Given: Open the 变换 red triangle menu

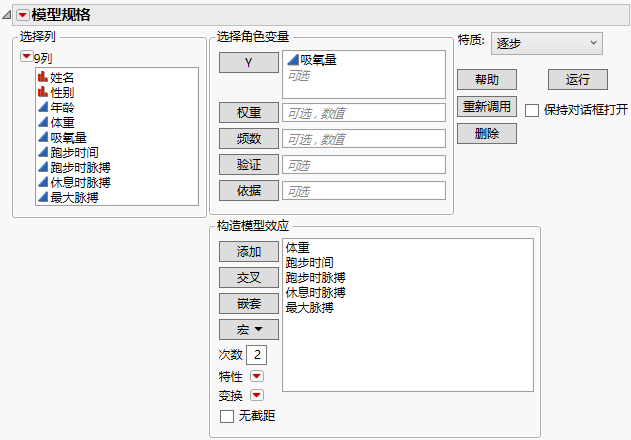Looking at the screenshot, I should click(257, 395).
